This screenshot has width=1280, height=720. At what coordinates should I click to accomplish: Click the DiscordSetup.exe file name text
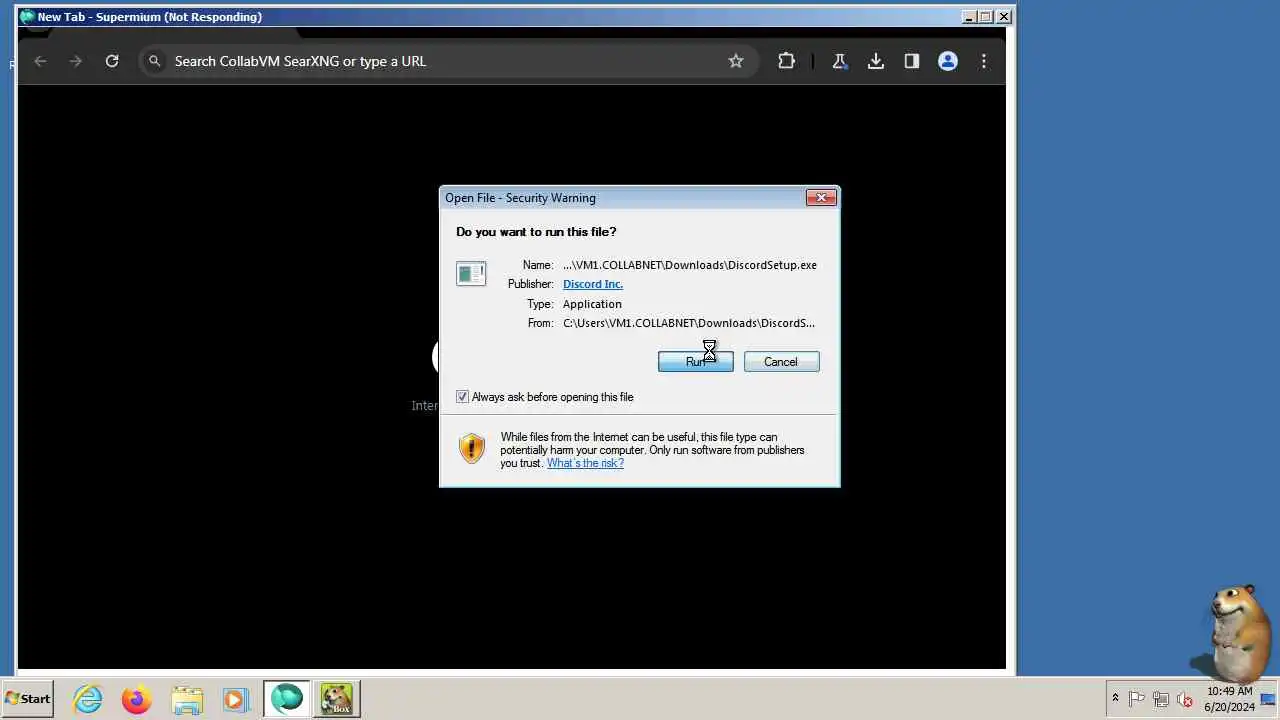690,265
